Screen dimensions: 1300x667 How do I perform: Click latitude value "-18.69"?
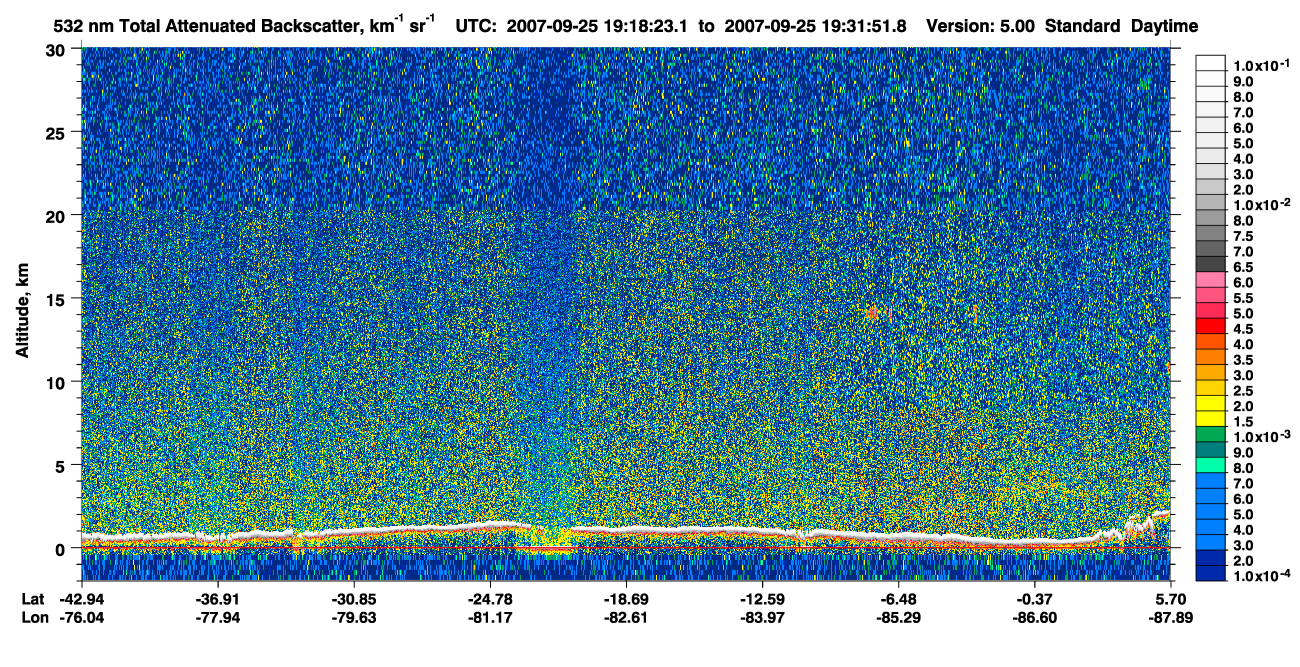click(626, 599)
